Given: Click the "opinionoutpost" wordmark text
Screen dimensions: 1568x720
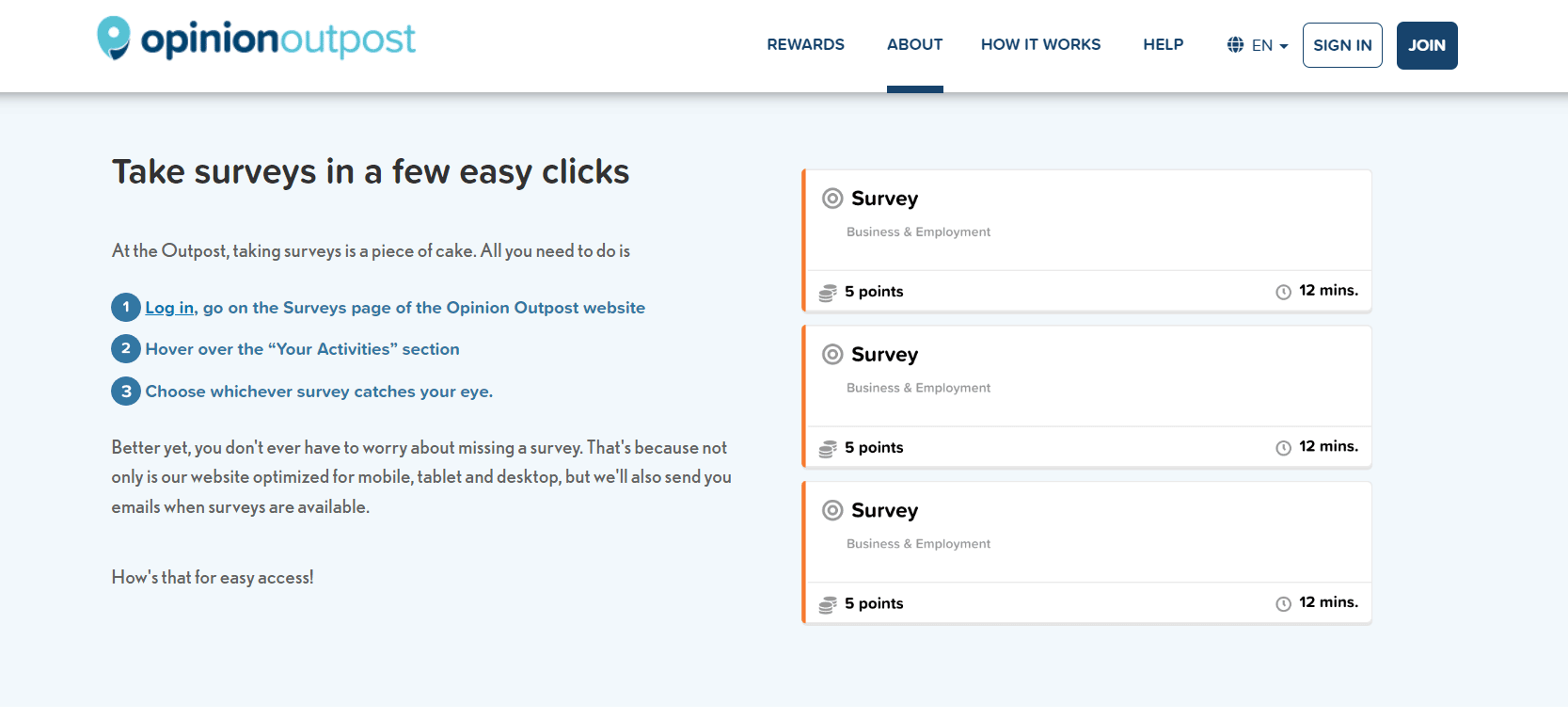Looking at the screenshot, I should pos(278,40).
